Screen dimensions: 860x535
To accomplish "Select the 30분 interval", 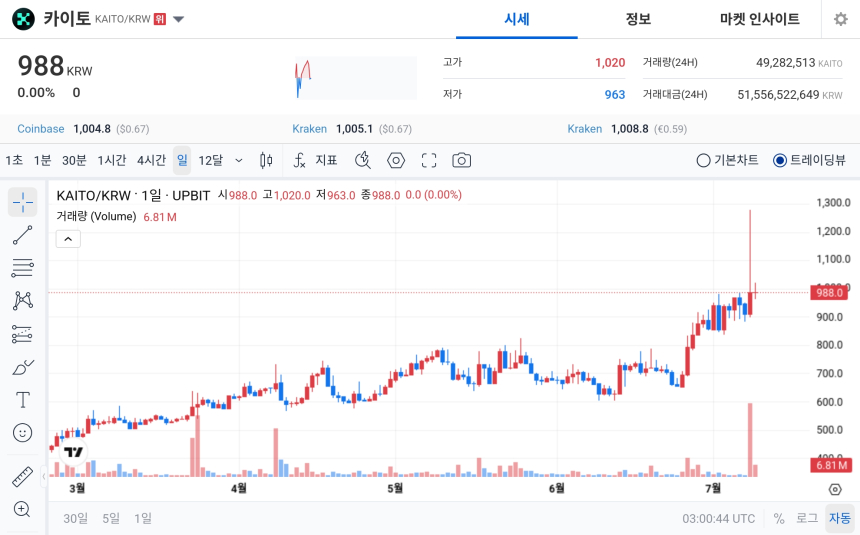I will coord(74,160).
